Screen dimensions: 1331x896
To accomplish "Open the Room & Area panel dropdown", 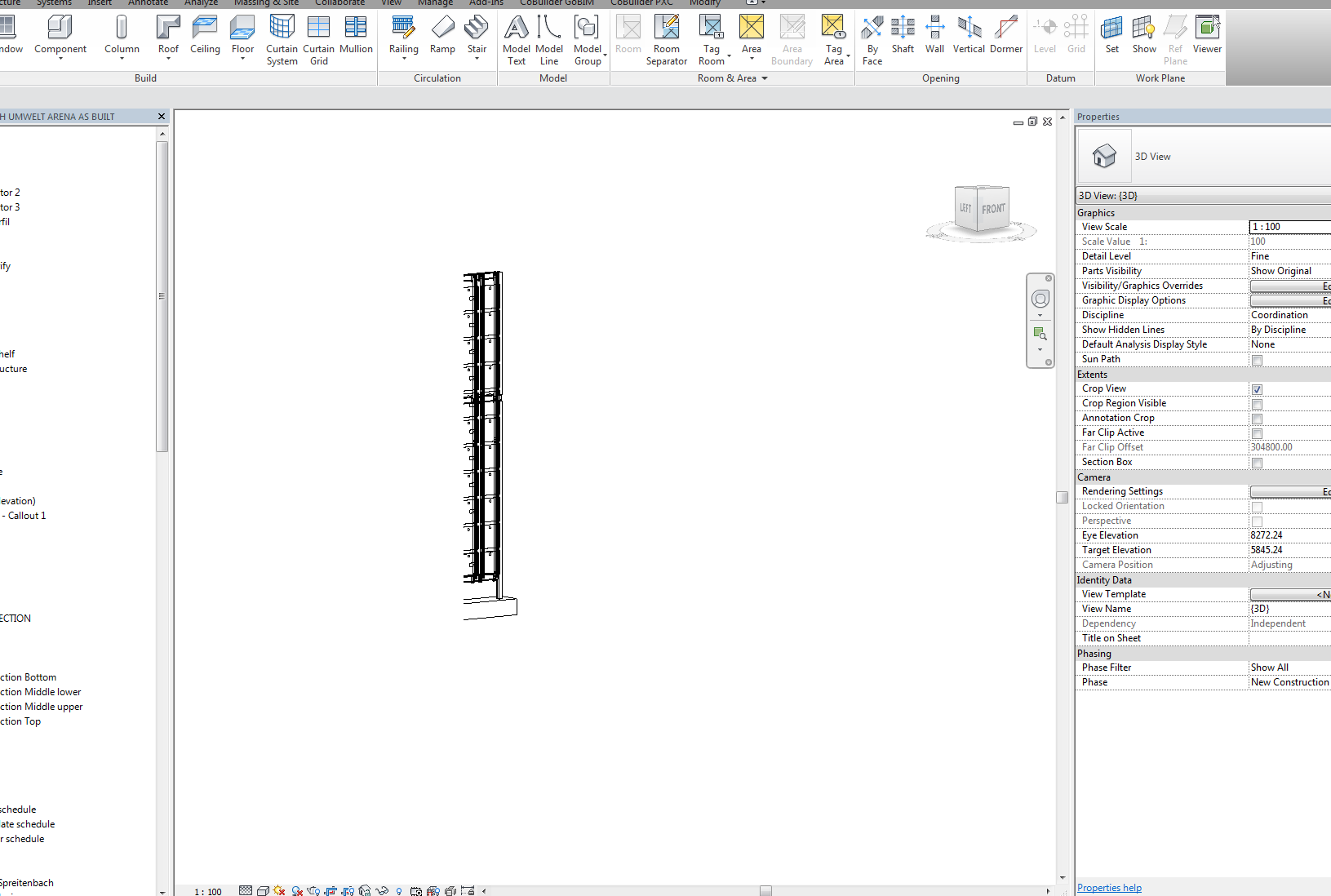I will [765, 78].
